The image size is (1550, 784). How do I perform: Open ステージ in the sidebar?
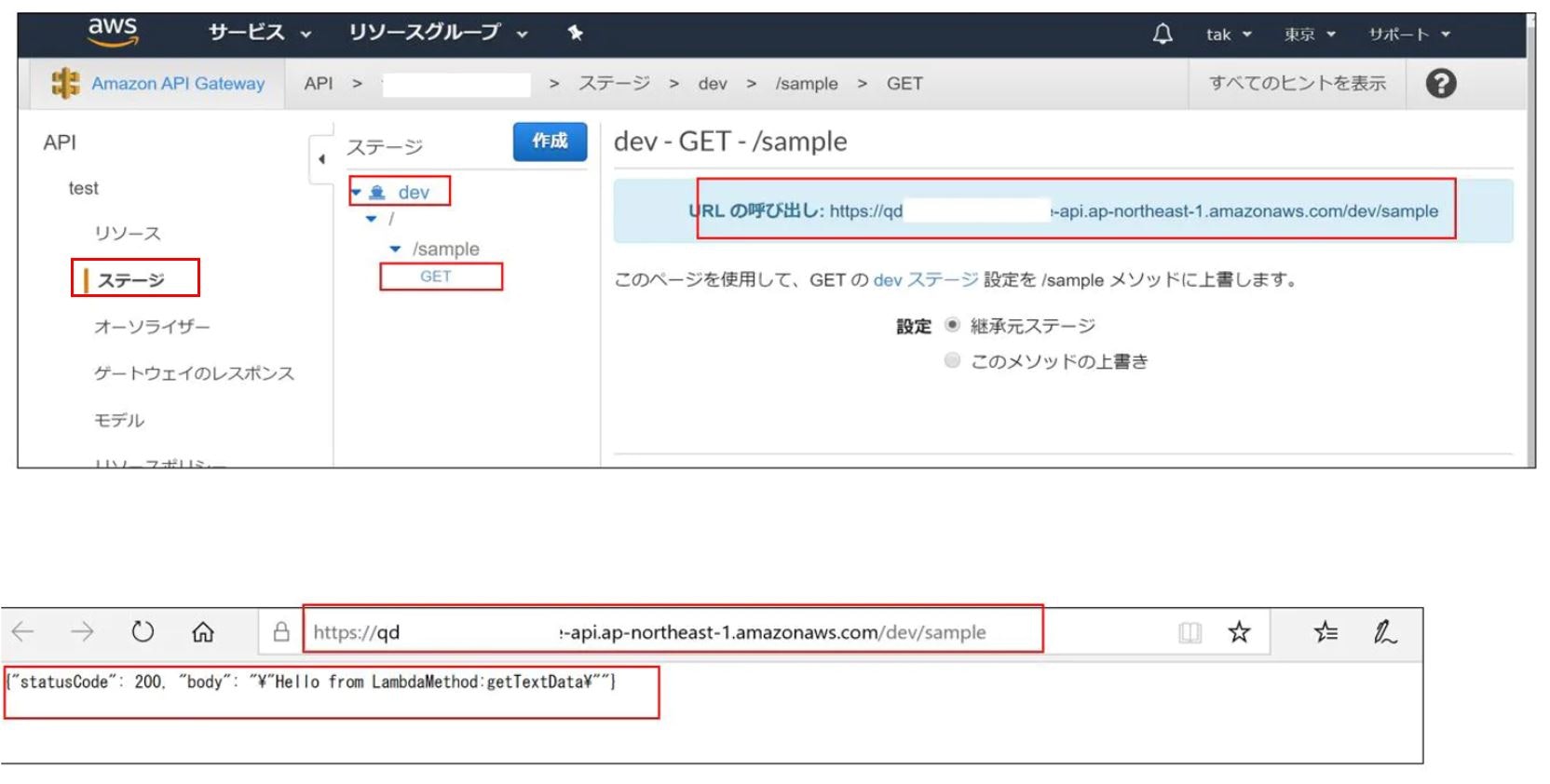pos(131,279)
